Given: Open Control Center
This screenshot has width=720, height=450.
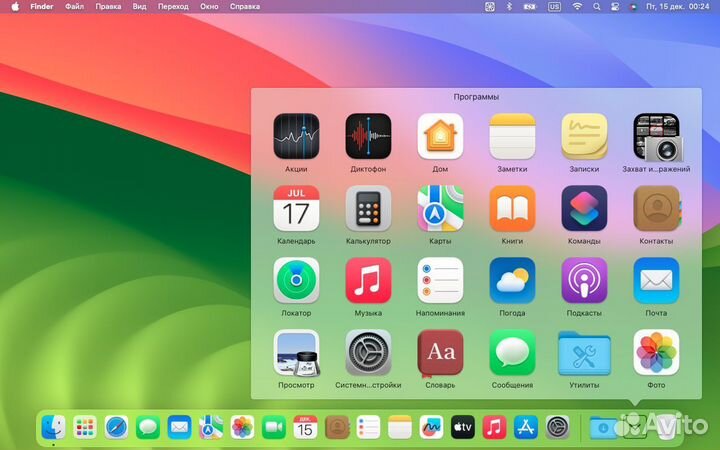Looking at the screenshot, I should click(615, 6).
